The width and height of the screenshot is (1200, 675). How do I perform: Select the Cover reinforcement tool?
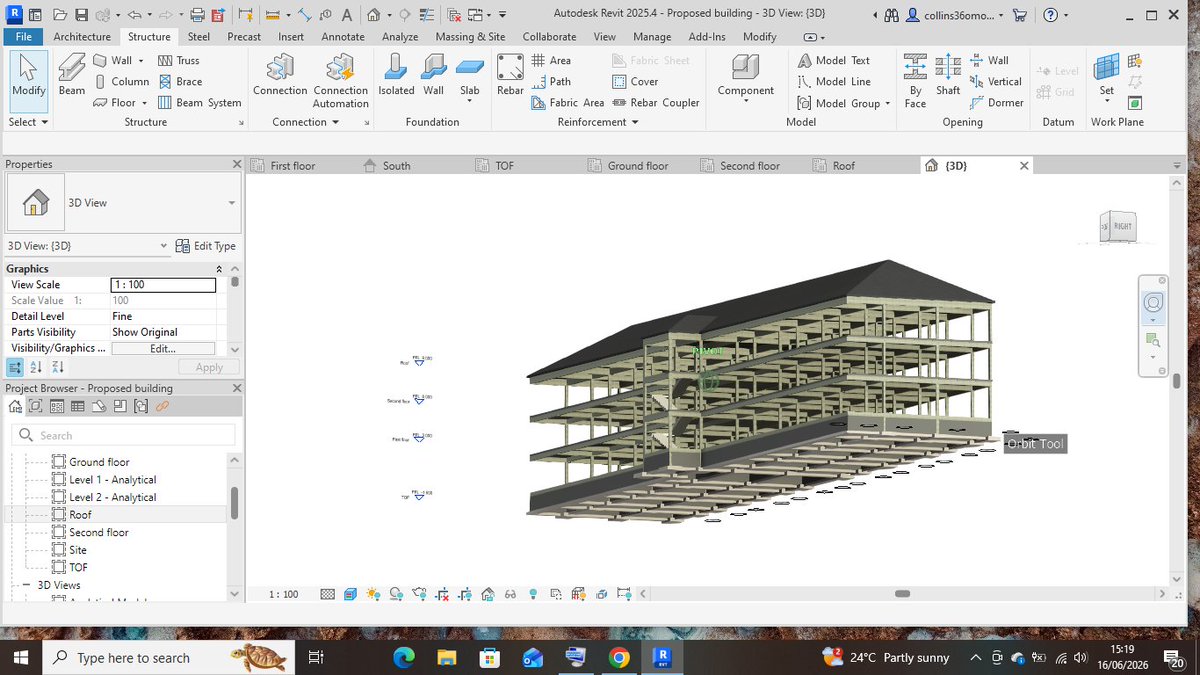pyautogui.click(x=635, y=82)
